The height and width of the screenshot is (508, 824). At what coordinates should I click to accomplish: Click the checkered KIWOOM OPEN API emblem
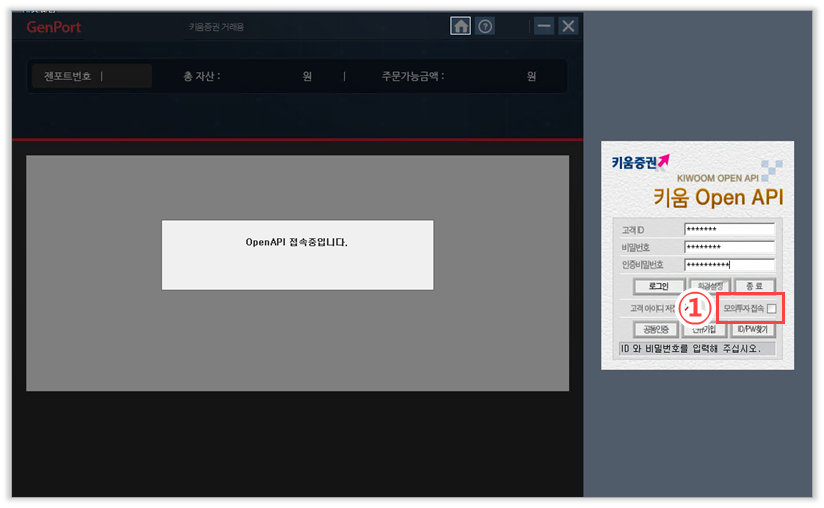coord(771,167)
